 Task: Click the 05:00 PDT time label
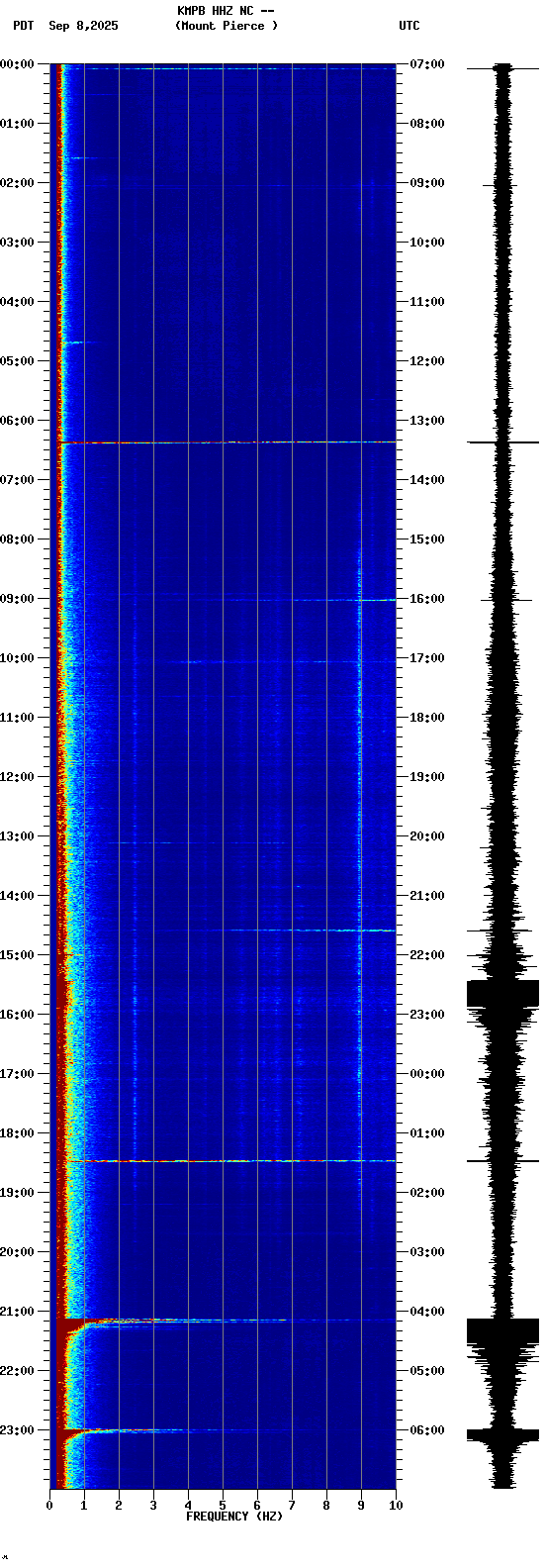click(x=17, y=361)
